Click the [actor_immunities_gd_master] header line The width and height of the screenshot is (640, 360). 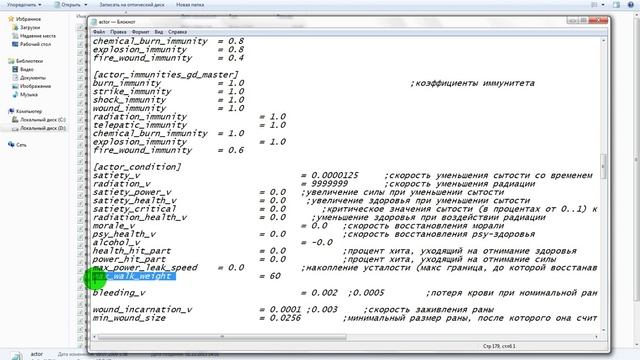(166, 75)
